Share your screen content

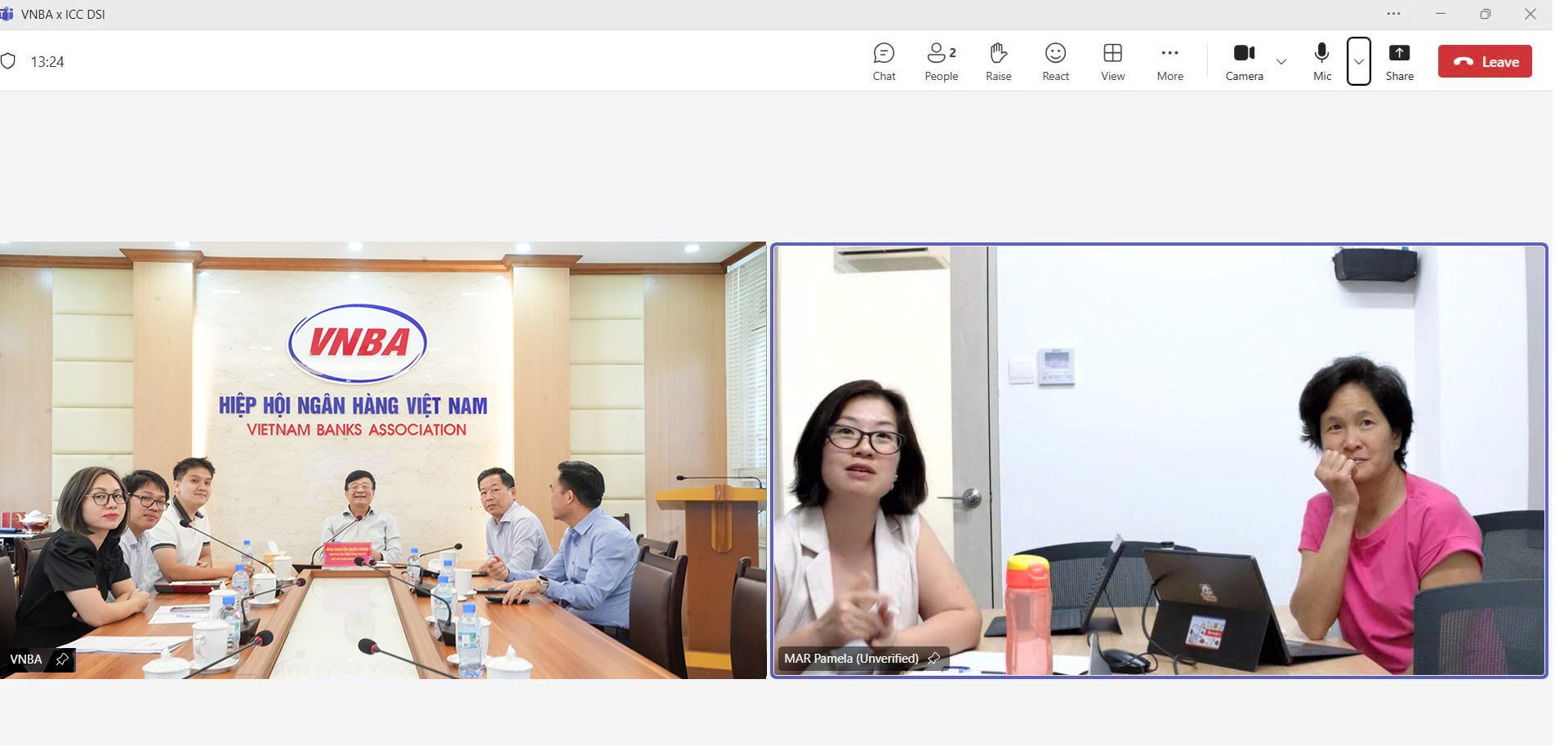1399,62
